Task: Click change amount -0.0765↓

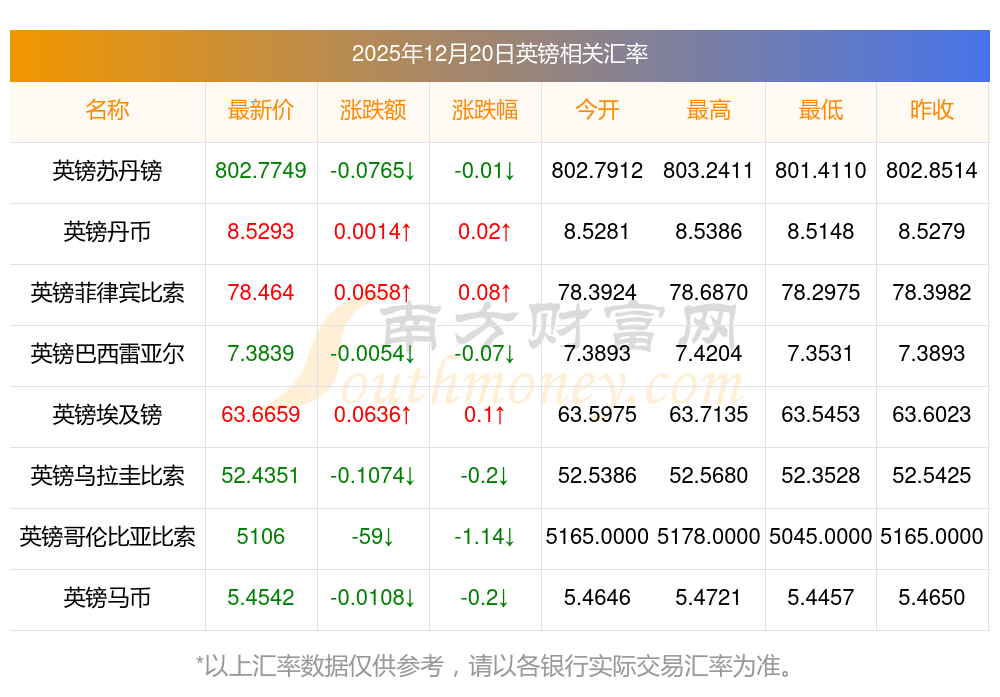Action: click(x=372, y=170)
